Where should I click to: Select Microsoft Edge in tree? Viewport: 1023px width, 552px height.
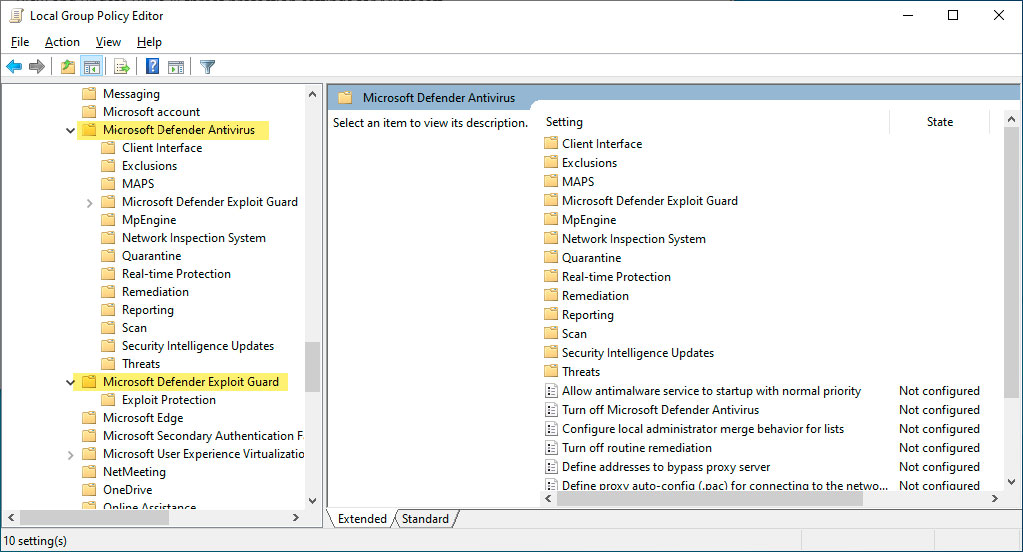click(x=143, y=418)
